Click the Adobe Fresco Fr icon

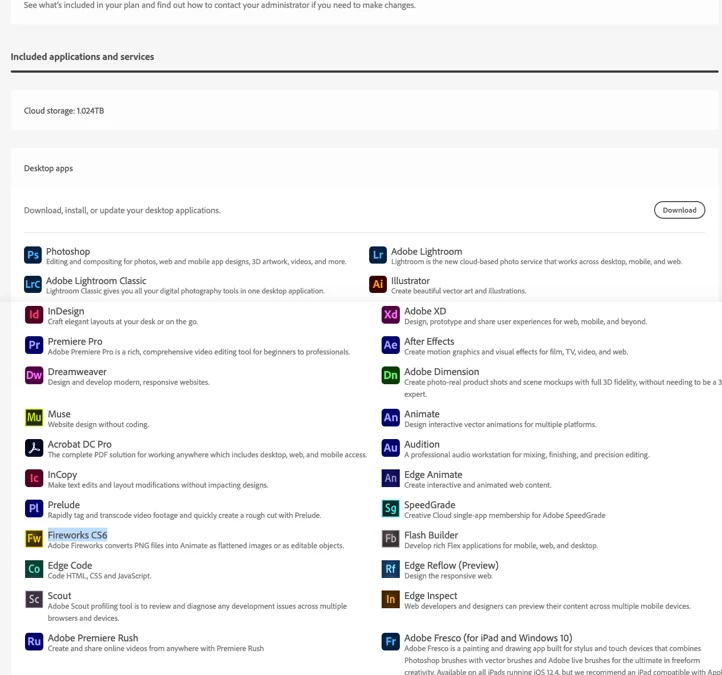(x=390, y=642)
